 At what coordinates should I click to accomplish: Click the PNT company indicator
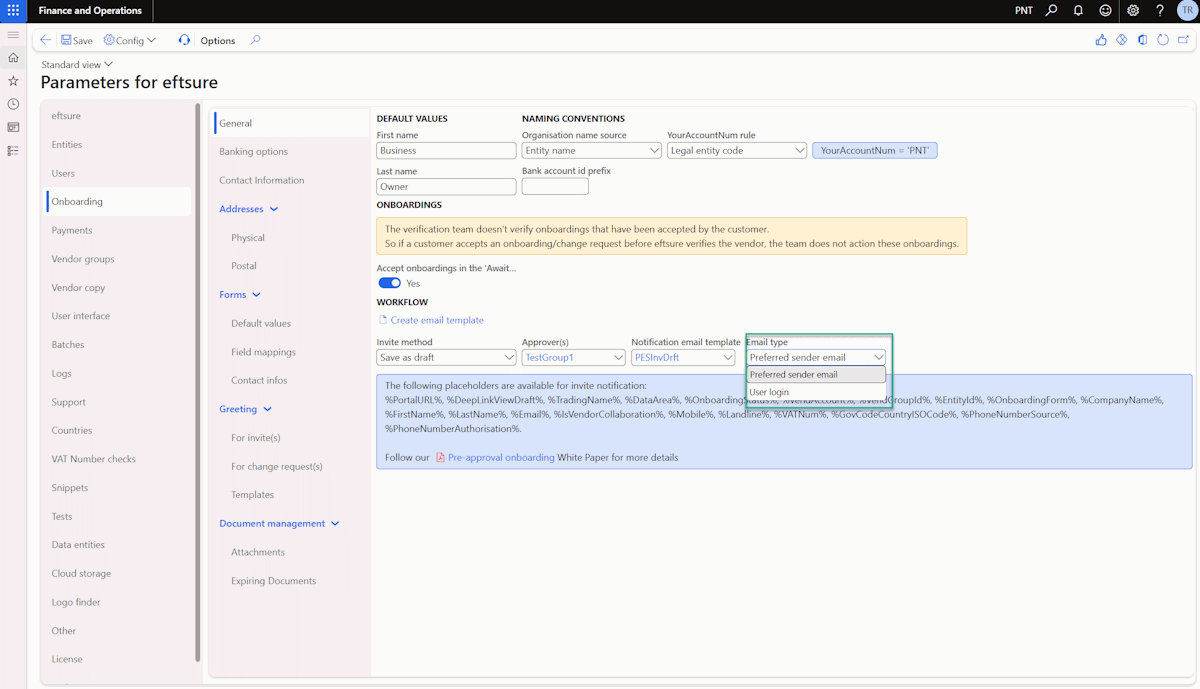tap(1024, 10)
